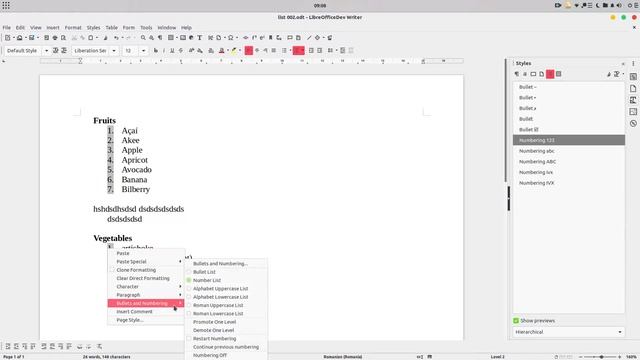Show Page Styles in Styles panel
640x360 pixels.
(542, 74)
